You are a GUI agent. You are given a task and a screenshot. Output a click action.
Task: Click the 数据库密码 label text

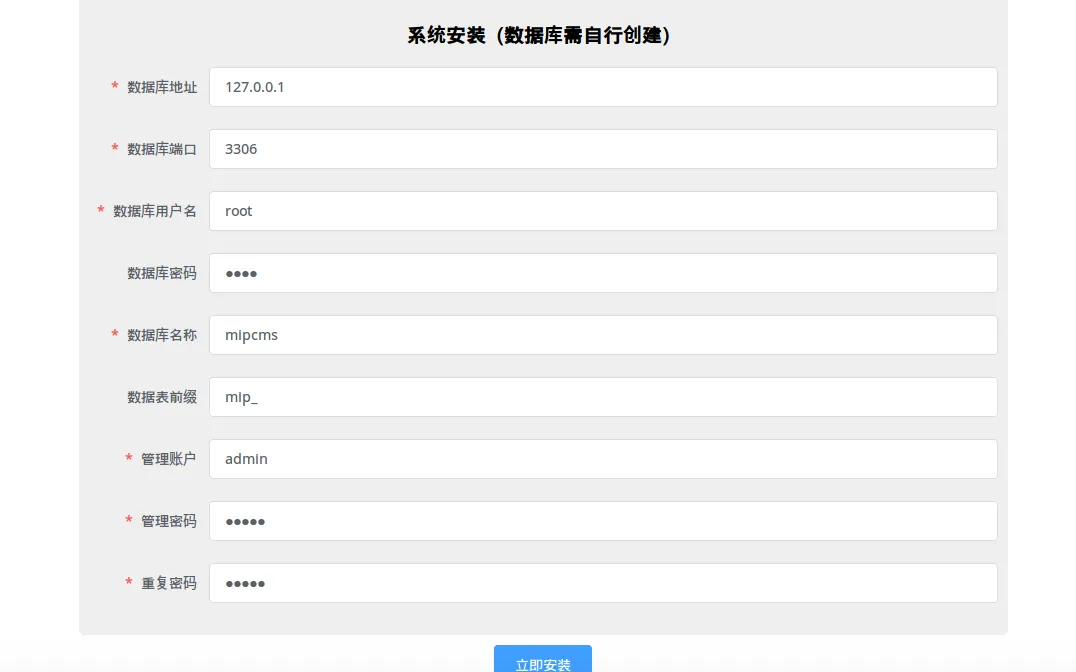[x=162, y=273]
